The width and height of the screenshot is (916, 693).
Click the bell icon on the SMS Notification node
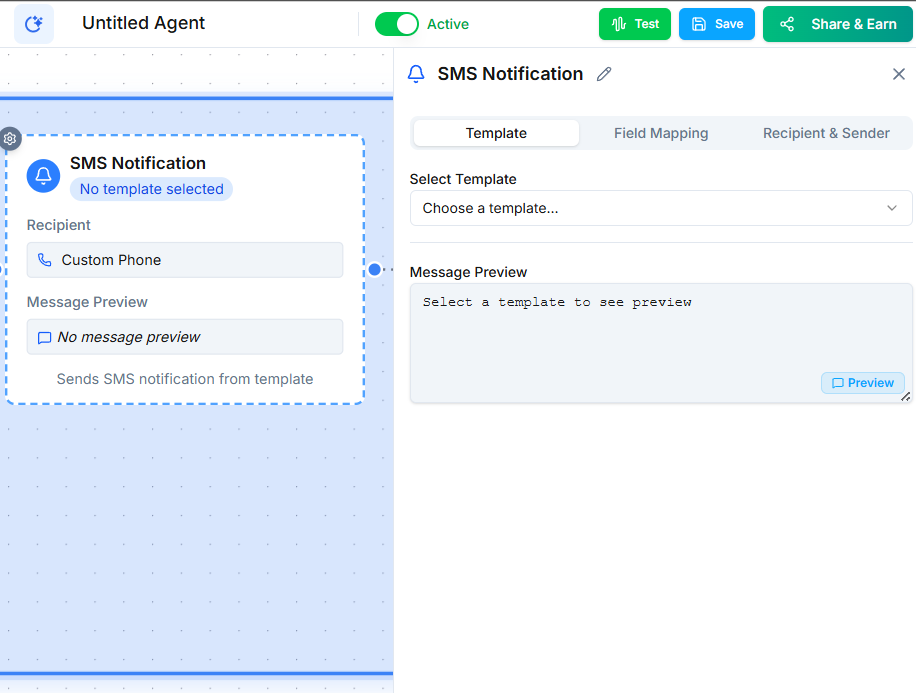point(42,176)
